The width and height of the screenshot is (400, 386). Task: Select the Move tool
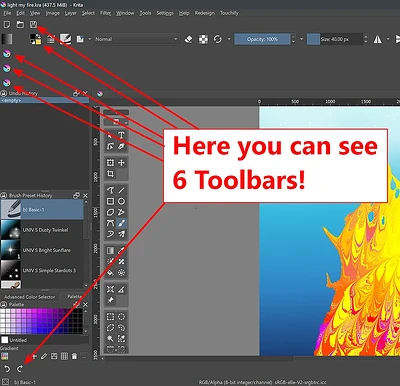121,163
